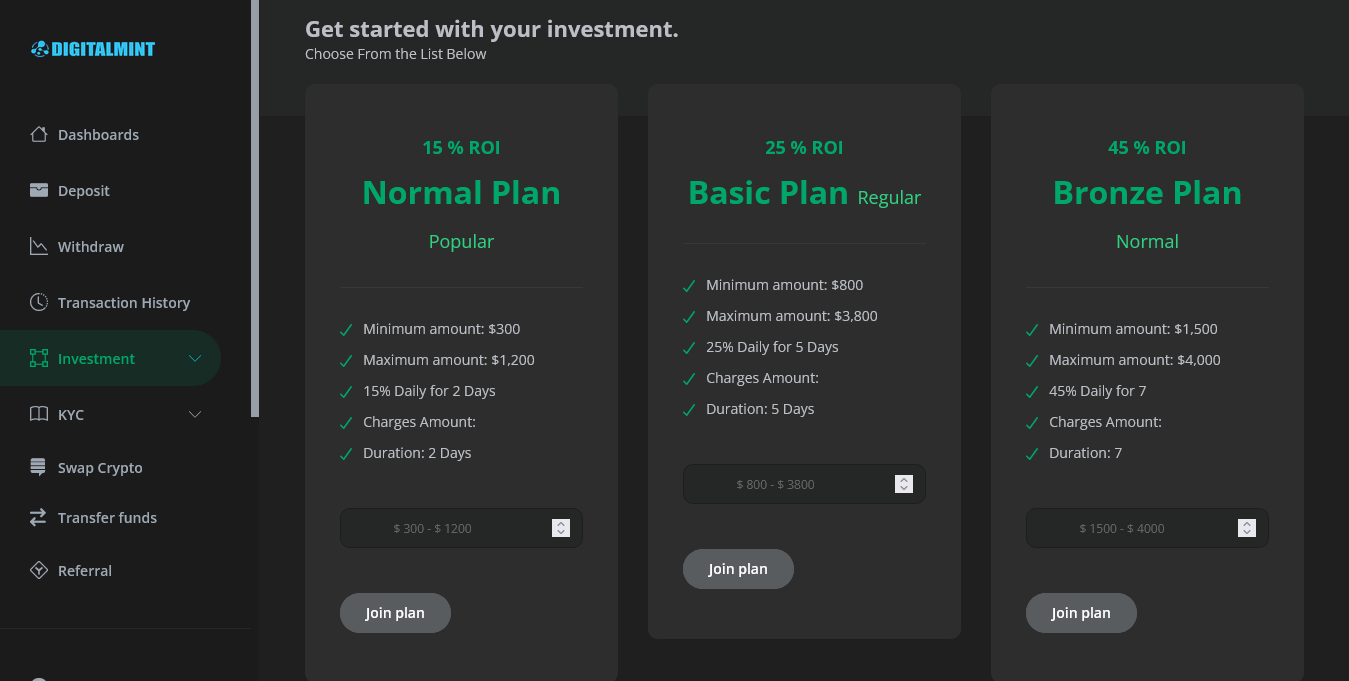Click the Withdraw chart icon
The height and width of the screenshot is (681, 1349).
click(x=39, y=246)
